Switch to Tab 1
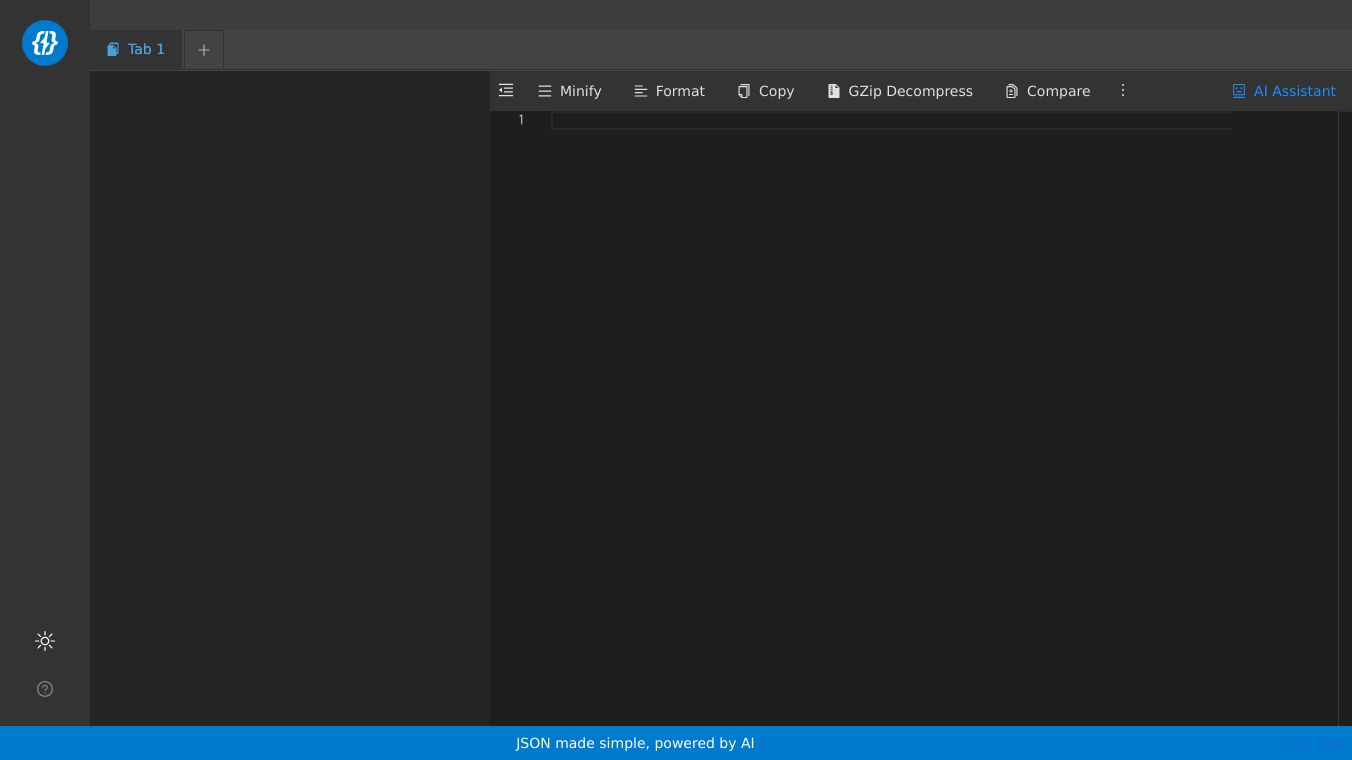Screen dimensions: 1352x760 [135, 49]
